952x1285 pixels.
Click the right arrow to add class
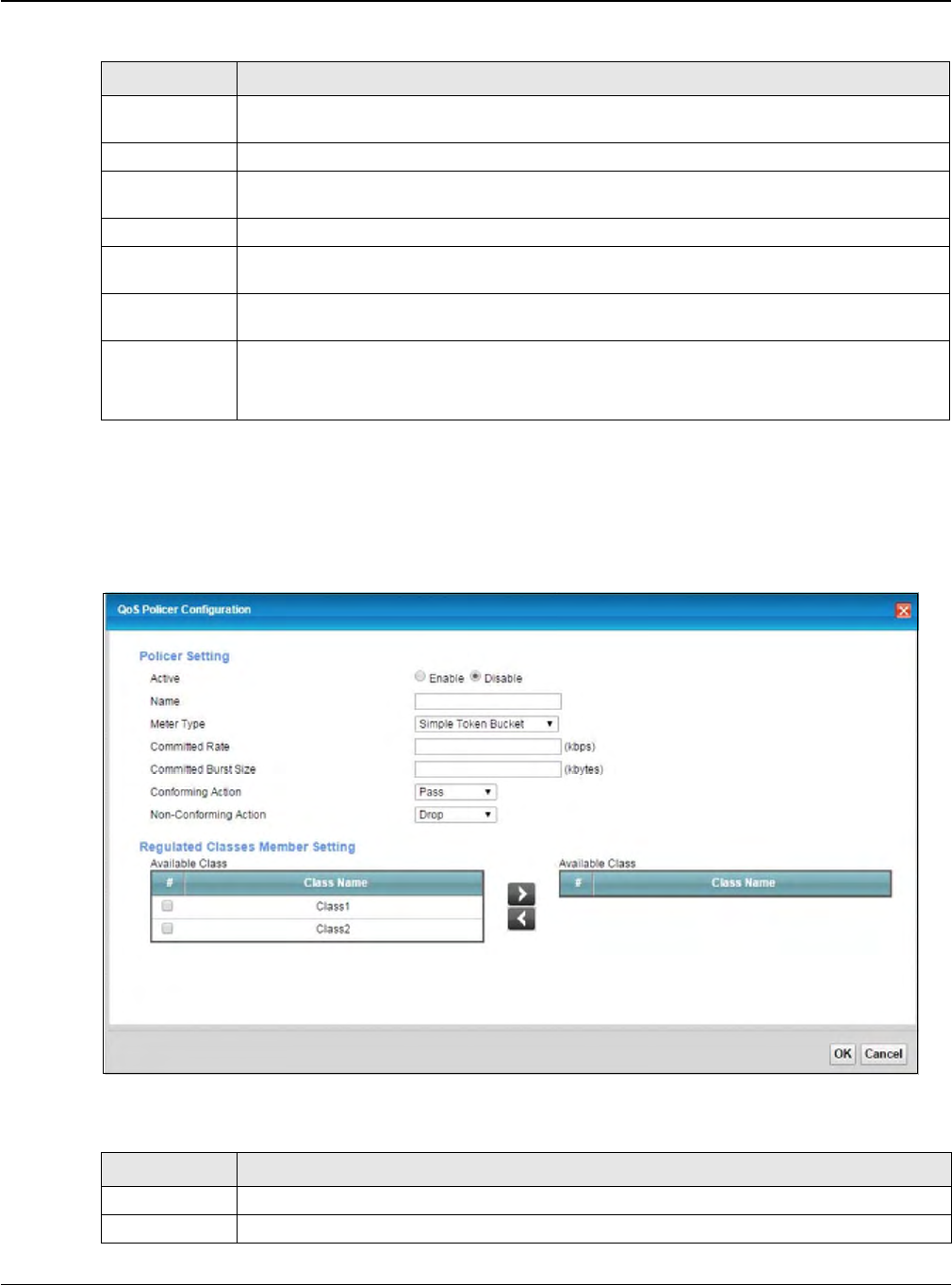(521, 894)
